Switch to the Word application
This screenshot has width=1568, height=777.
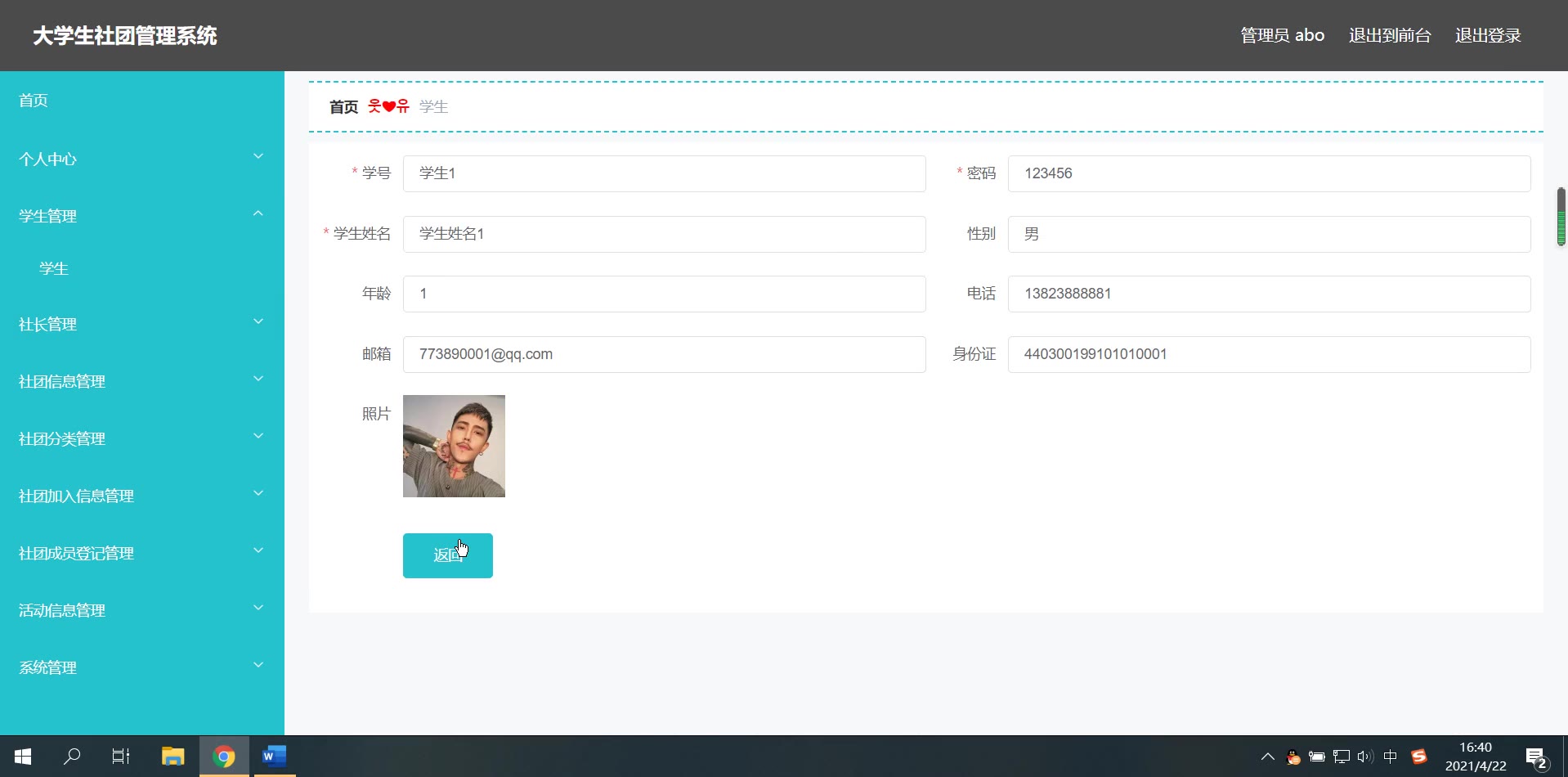[x=273, y=757]
